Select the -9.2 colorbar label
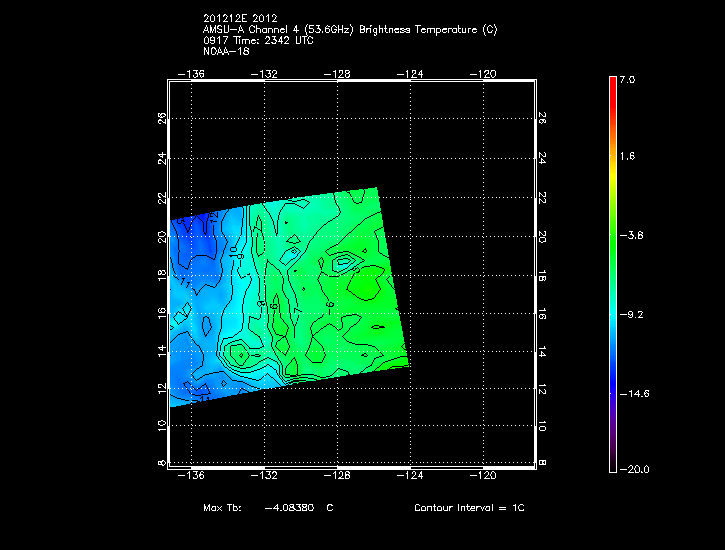Viewport: 725px width, 550px height. coord(631,315)
